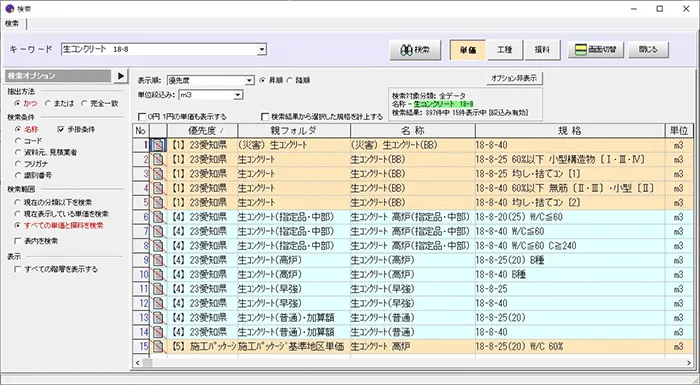Run search with the binoculars 検索 button
The width and height of the screenshot is (700, 385).
click(415, 50)
